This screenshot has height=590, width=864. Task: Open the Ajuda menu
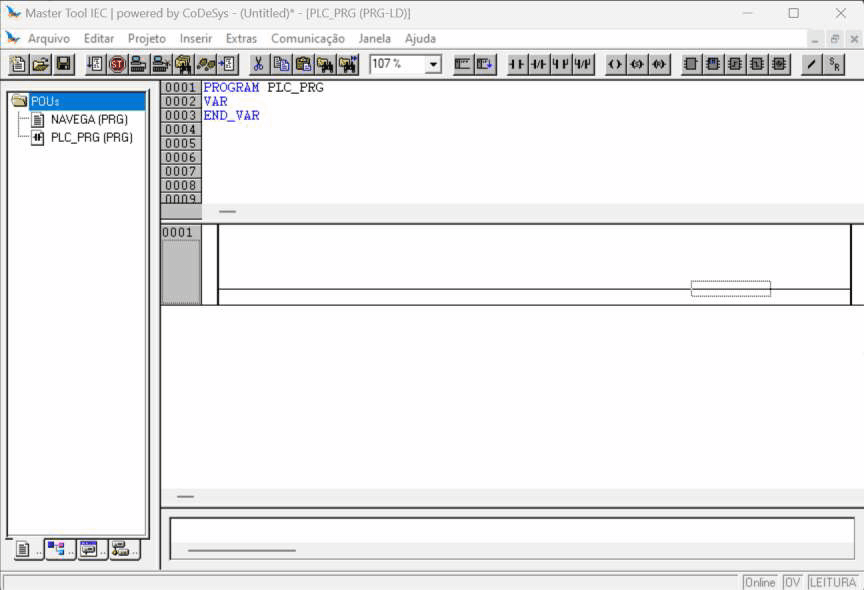(x=420, y=39)
